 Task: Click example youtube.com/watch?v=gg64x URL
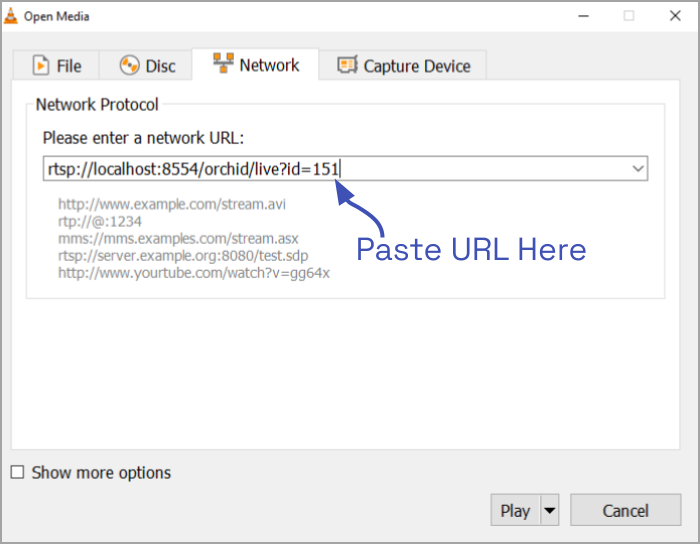pyautogui.click(x=194, y=273)
